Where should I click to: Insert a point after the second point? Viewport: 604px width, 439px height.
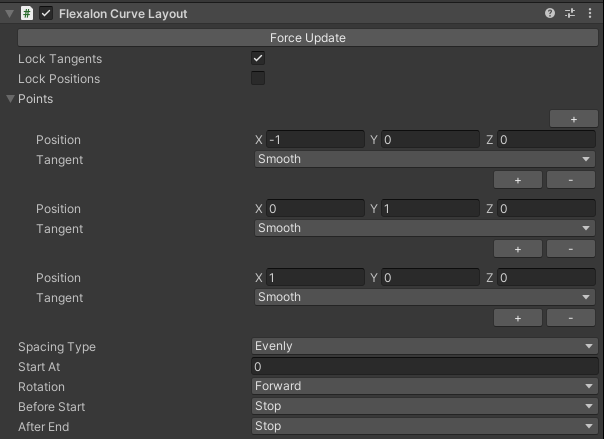click(518, 249)
